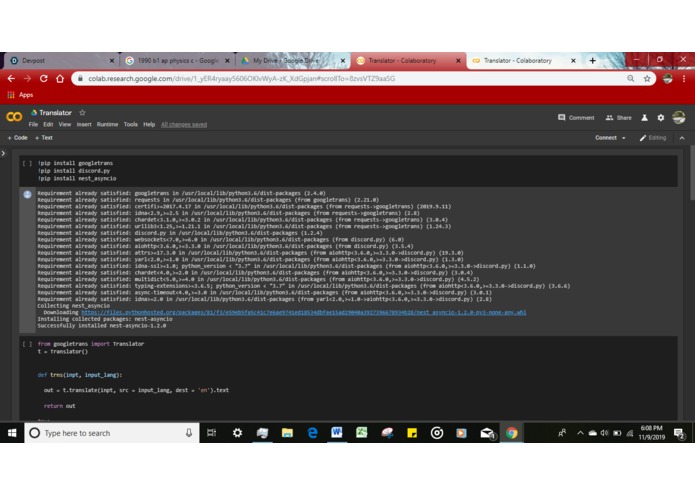Go back in browser history
The width and height of the screenshot is (695, 494).
point(11,79)
